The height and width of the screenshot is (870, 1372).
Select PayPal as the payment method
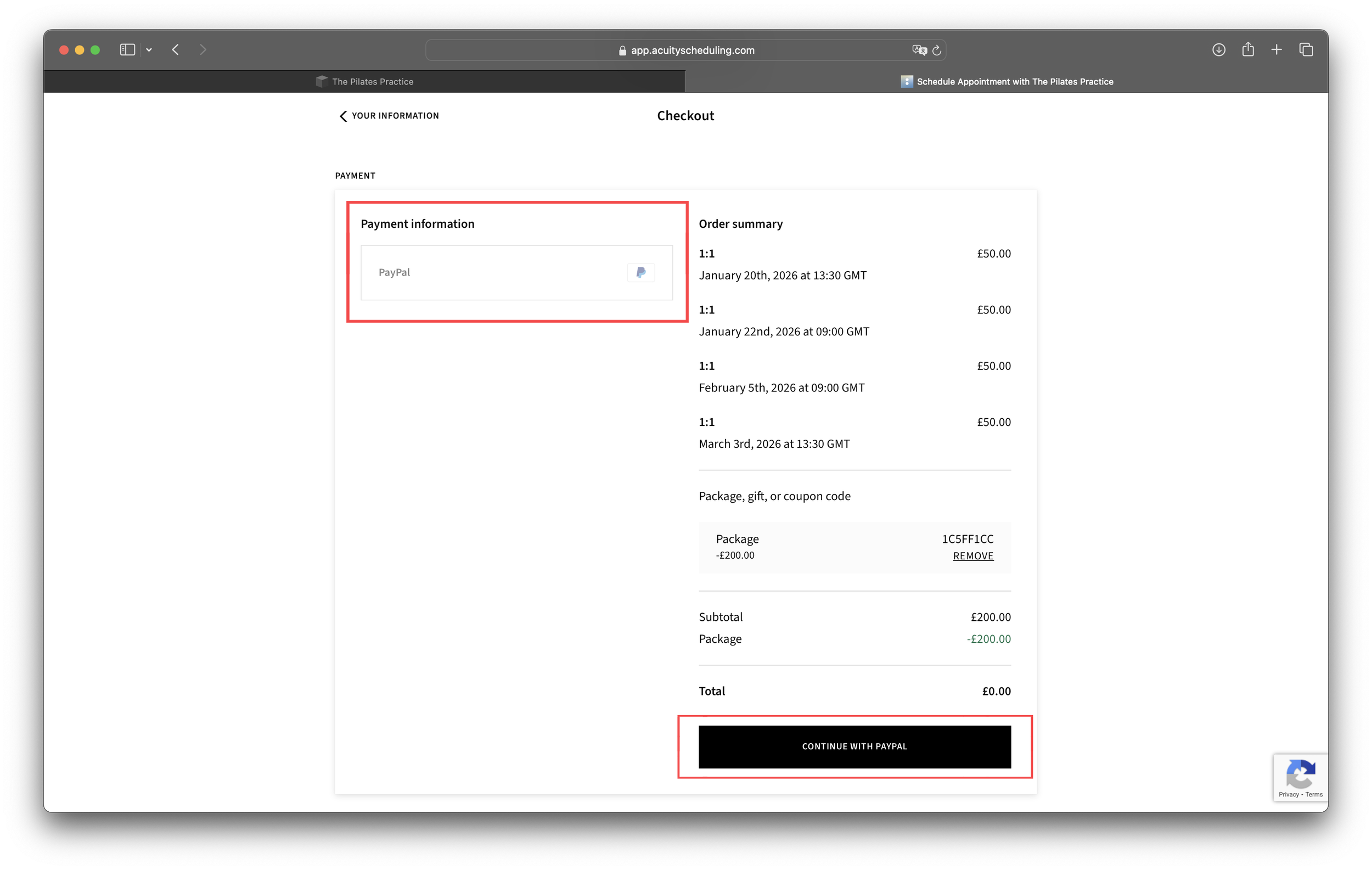pos(516,273)
